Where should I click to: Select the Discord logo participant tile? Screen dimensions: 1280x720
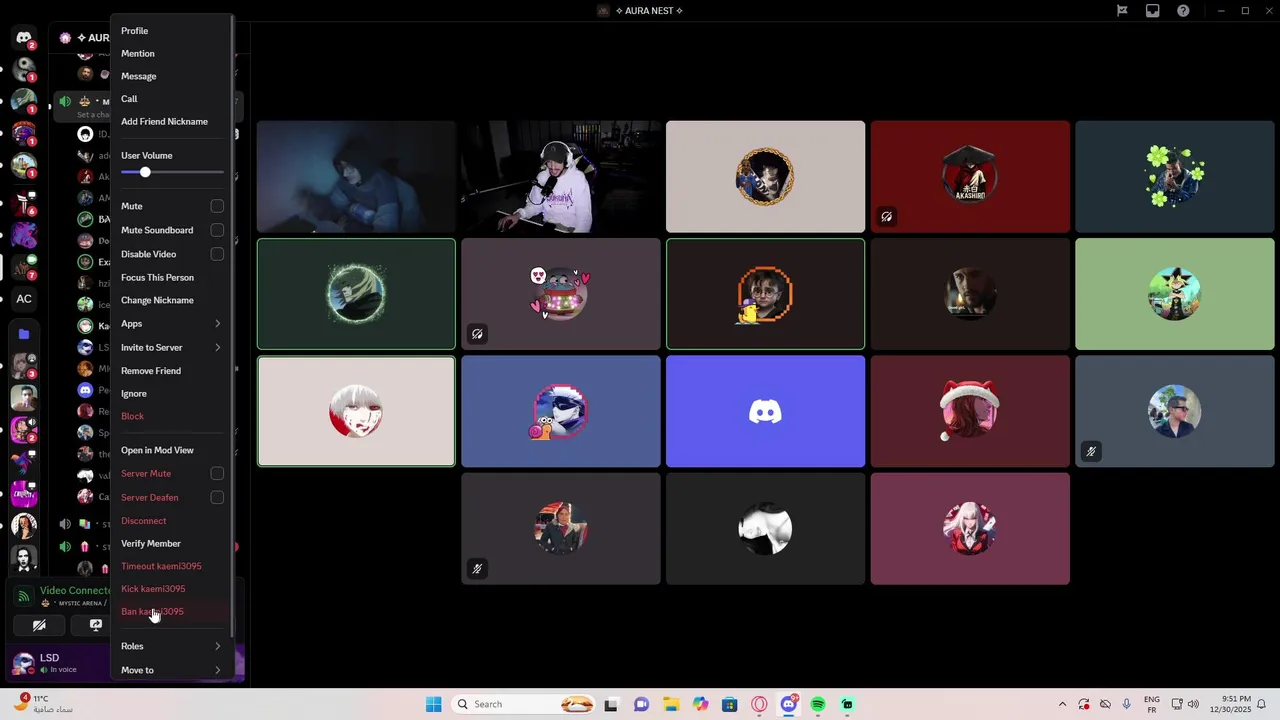click(765, 411)
